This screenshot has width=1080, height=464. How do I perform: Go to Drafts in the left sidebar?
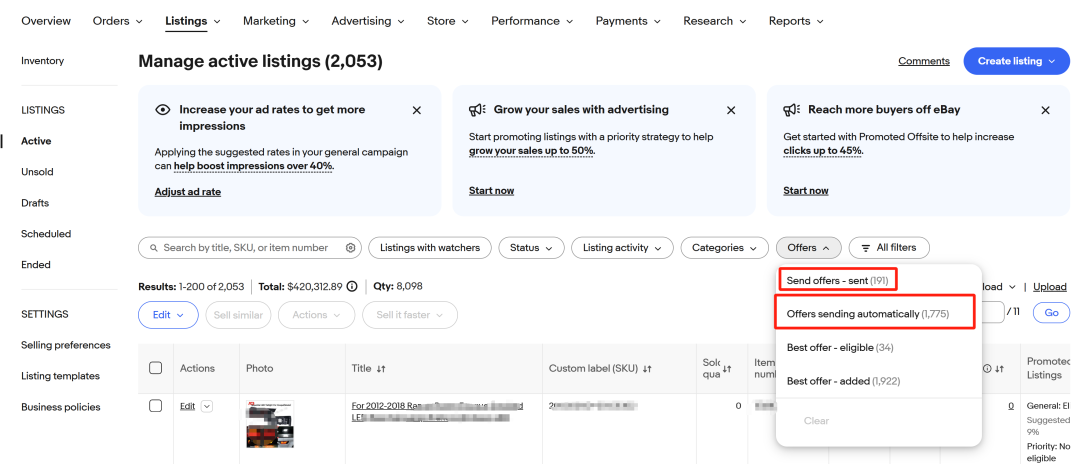coord(35,203)
